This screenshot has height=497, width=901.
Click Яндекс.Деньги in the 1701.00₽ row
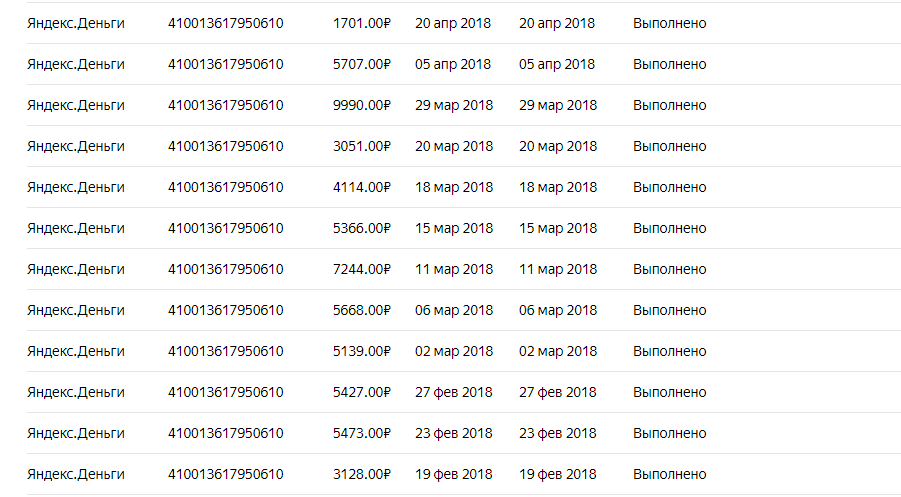pyautogui.click(x=76, y=23)
